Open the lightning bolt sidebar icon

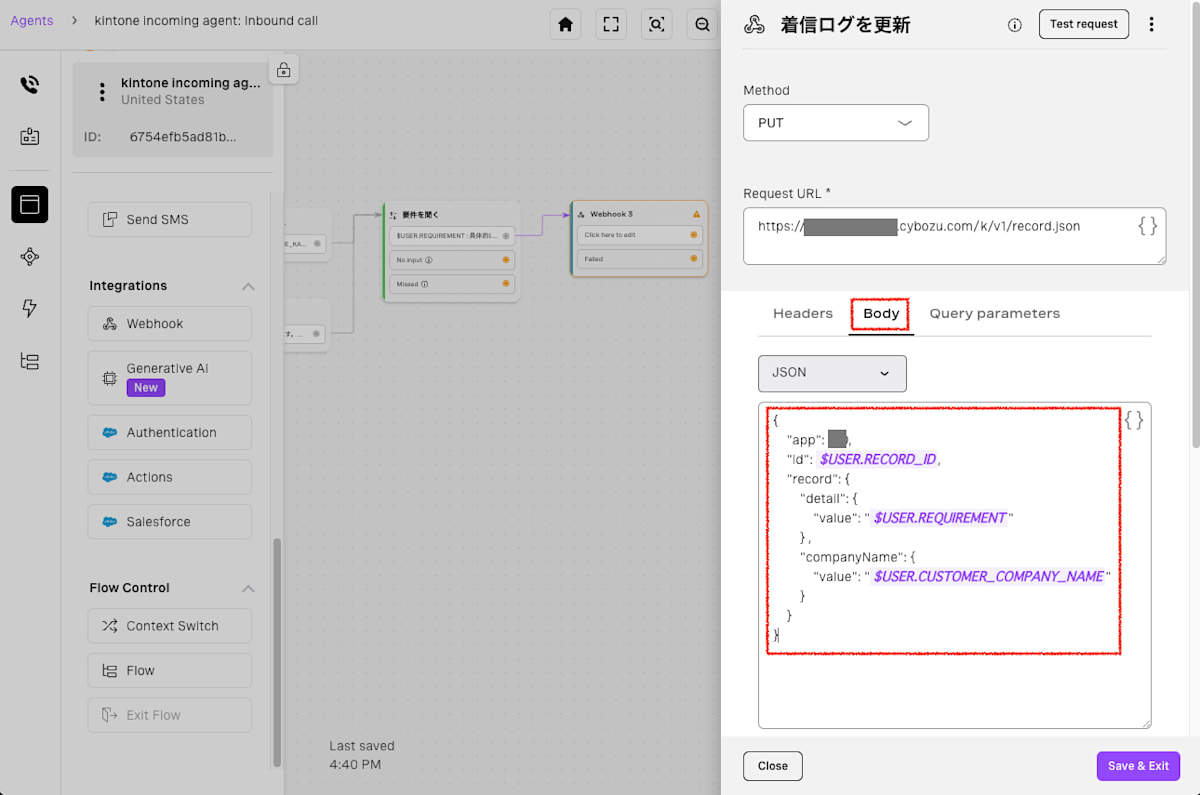30,309
